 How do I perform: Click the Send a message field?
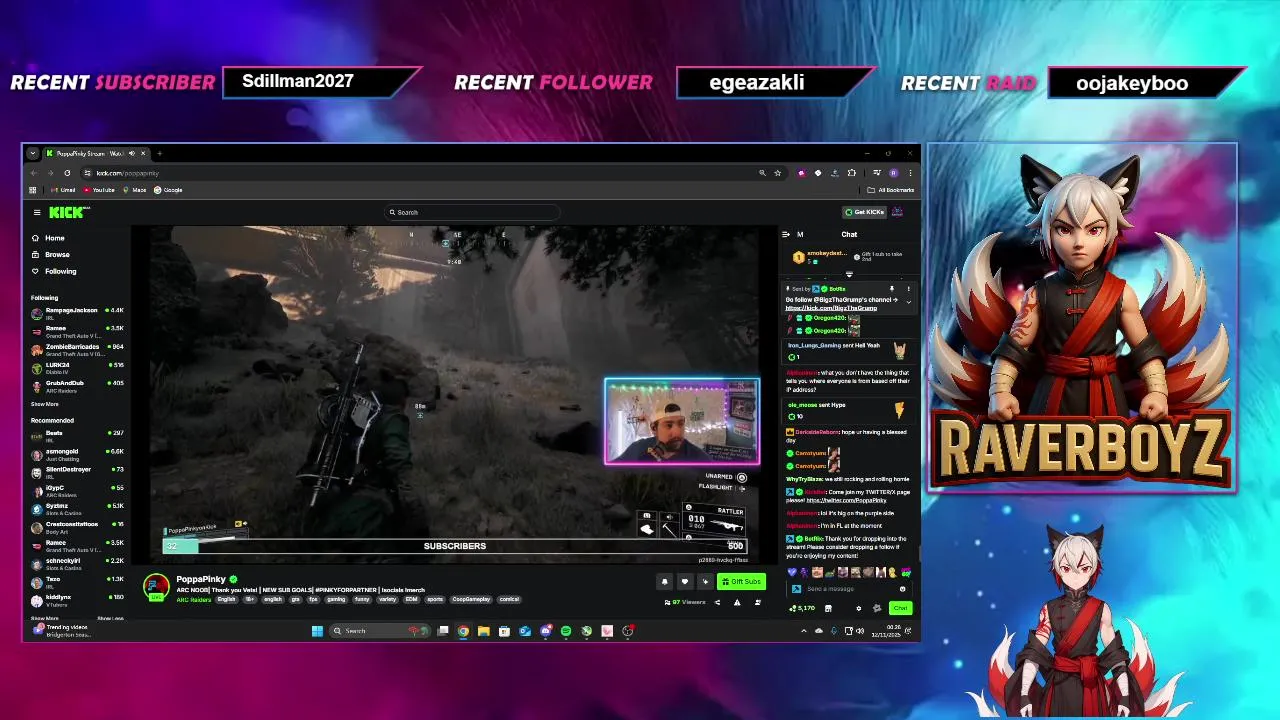click(x=848, y=589)
